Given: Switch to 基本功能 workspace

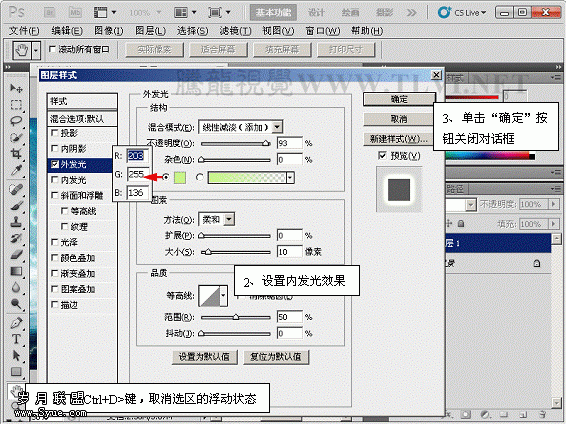Looking at the screenshot, I should [x=273, y=13].
